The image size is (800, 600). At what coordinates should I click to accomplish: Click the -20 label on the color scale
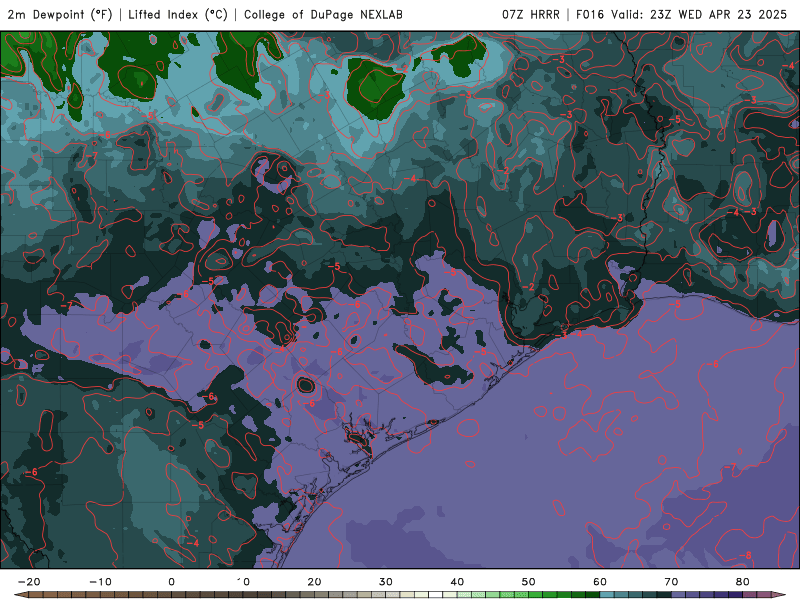(29, 582)
